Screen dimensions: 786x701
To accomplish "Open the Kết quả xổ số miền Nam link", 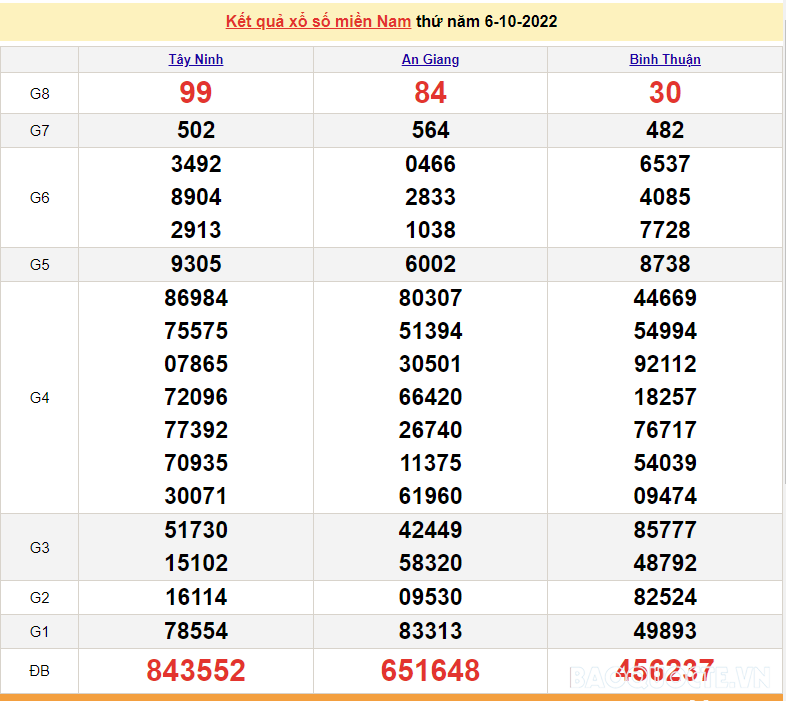I will click(x=318, y=21).
